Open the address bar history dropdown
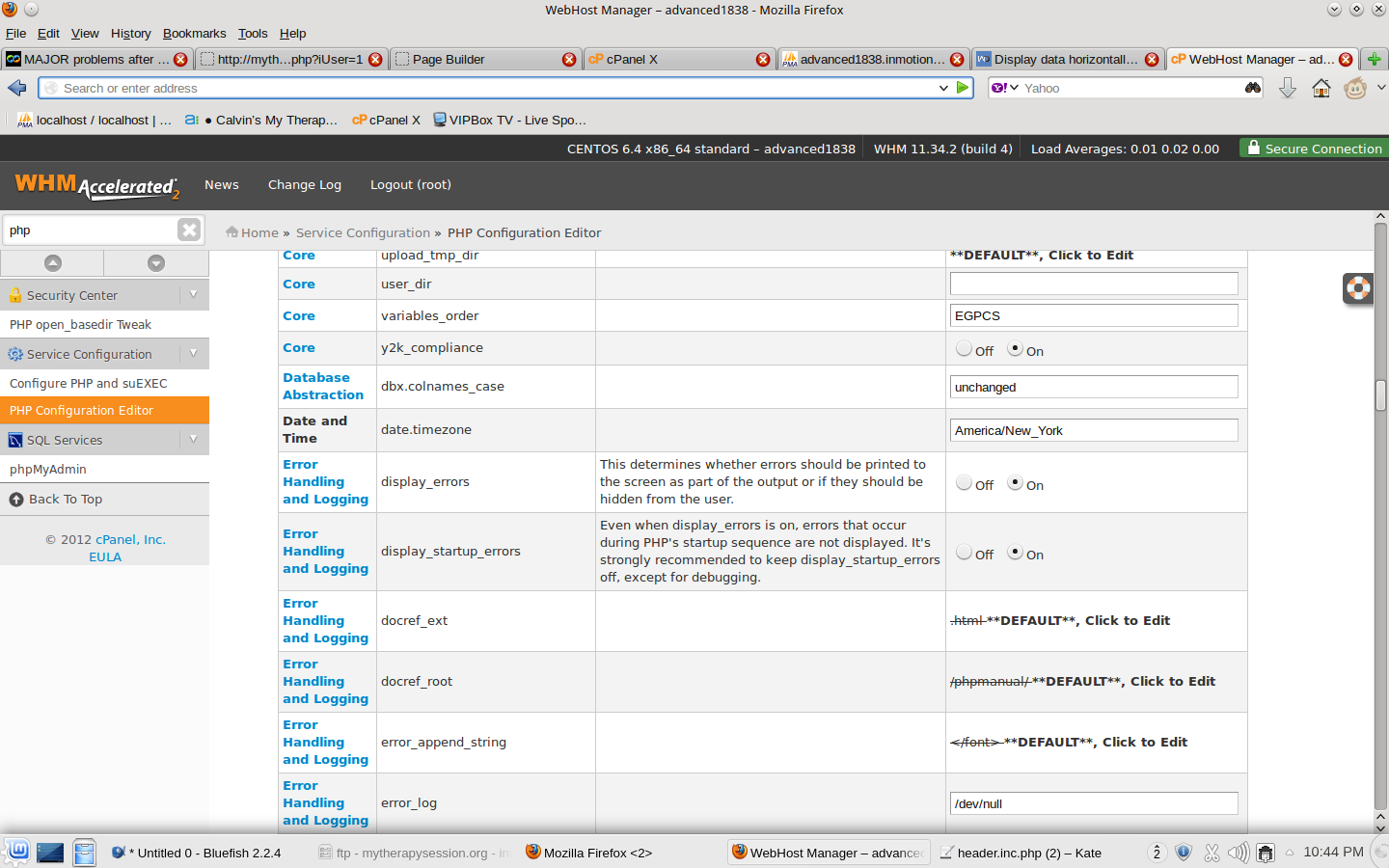This screenshot has width=1389, height=868. point(943,88)
